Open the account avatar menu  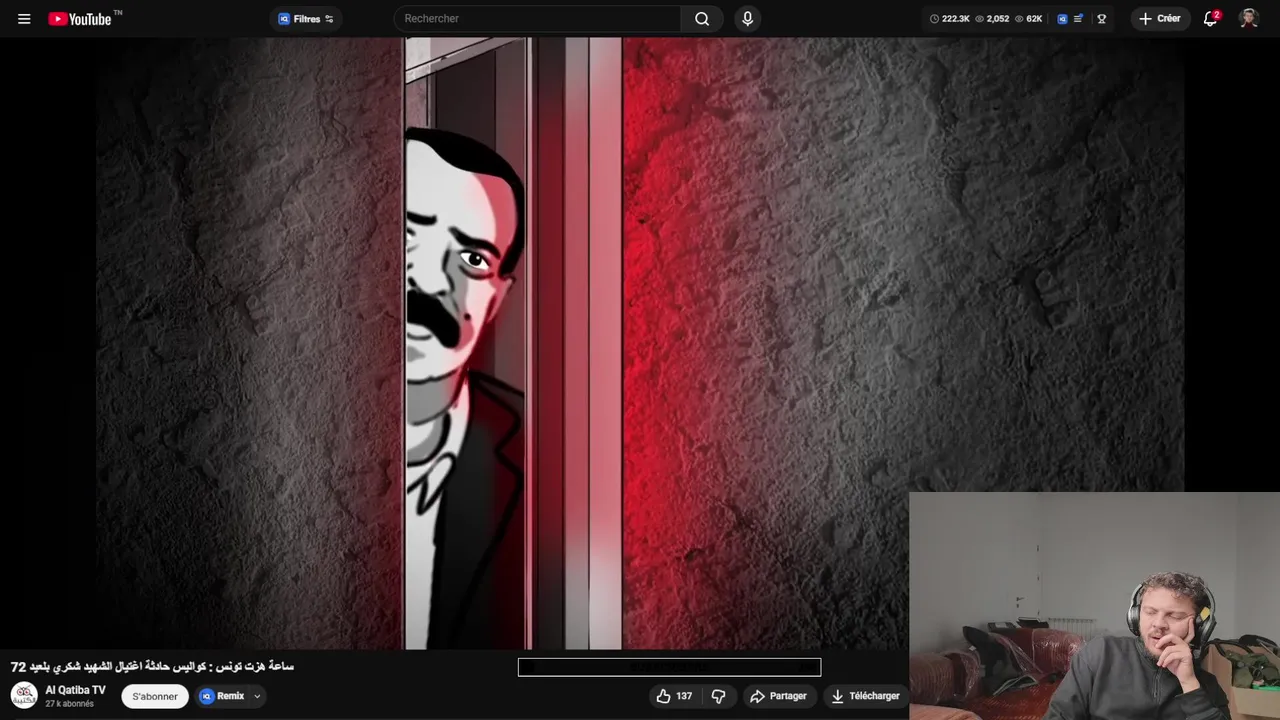[1248, 19]
